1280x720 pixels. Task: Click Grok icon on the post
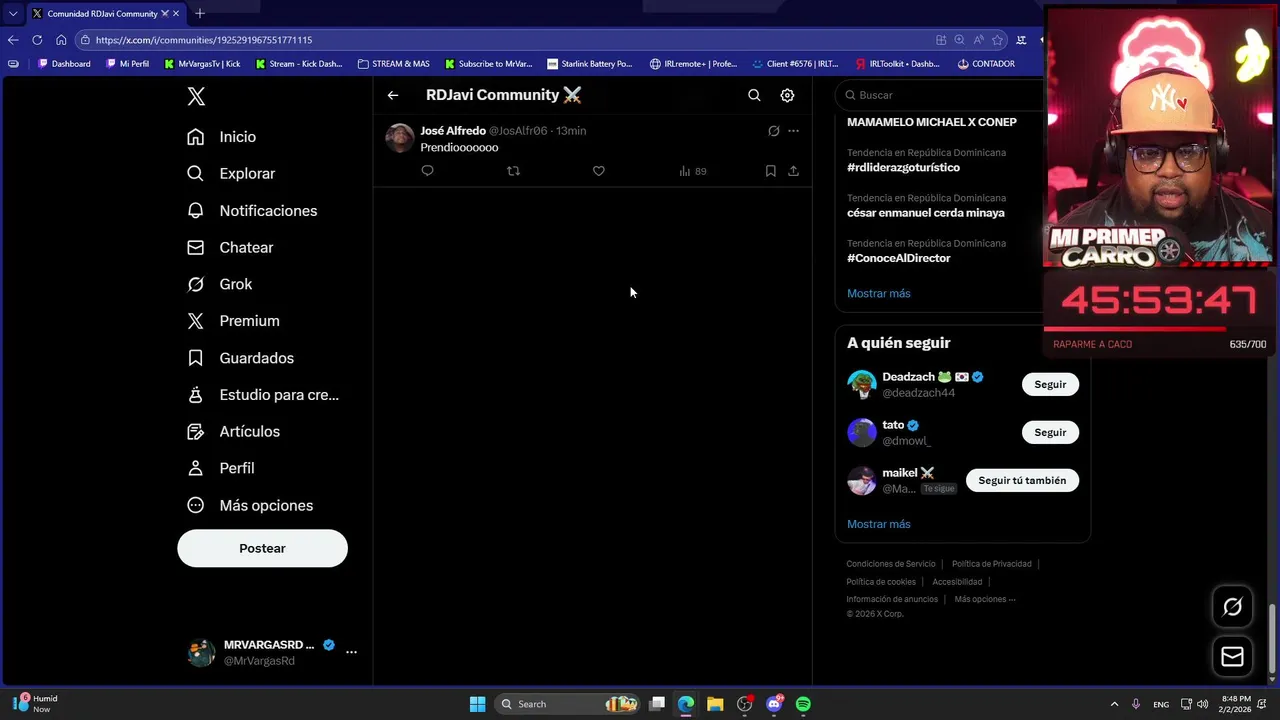tap(773, 131)
